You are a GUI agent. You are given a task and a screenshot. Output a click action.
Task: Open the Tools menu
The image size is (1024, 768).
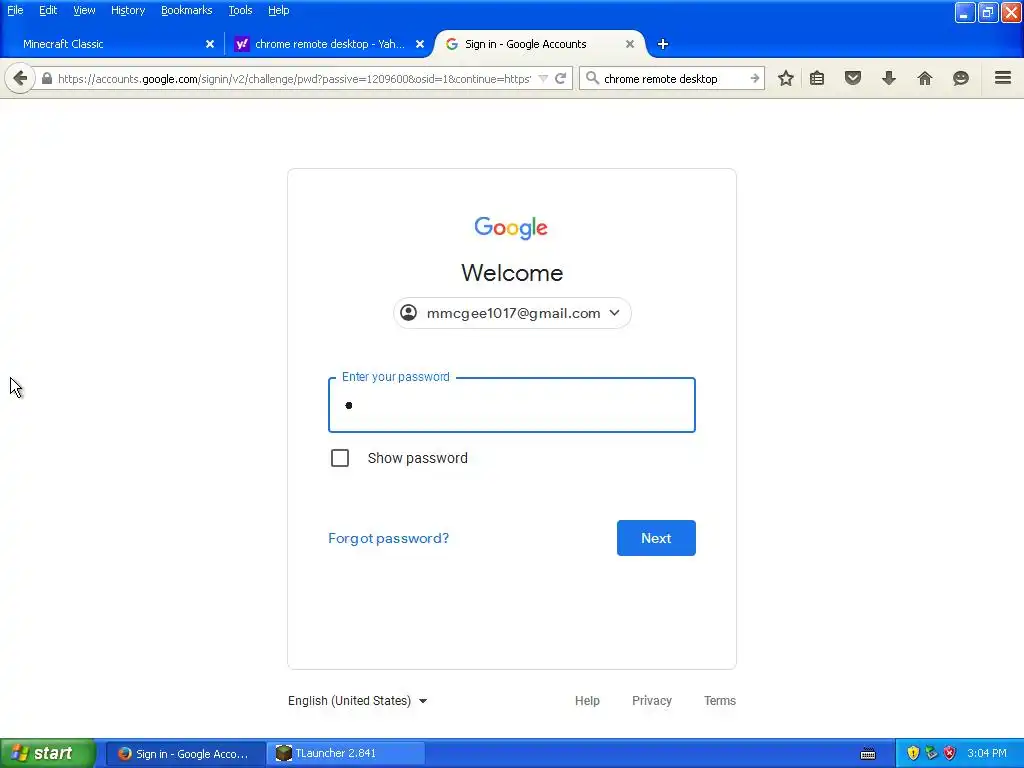tap(240, 10)
